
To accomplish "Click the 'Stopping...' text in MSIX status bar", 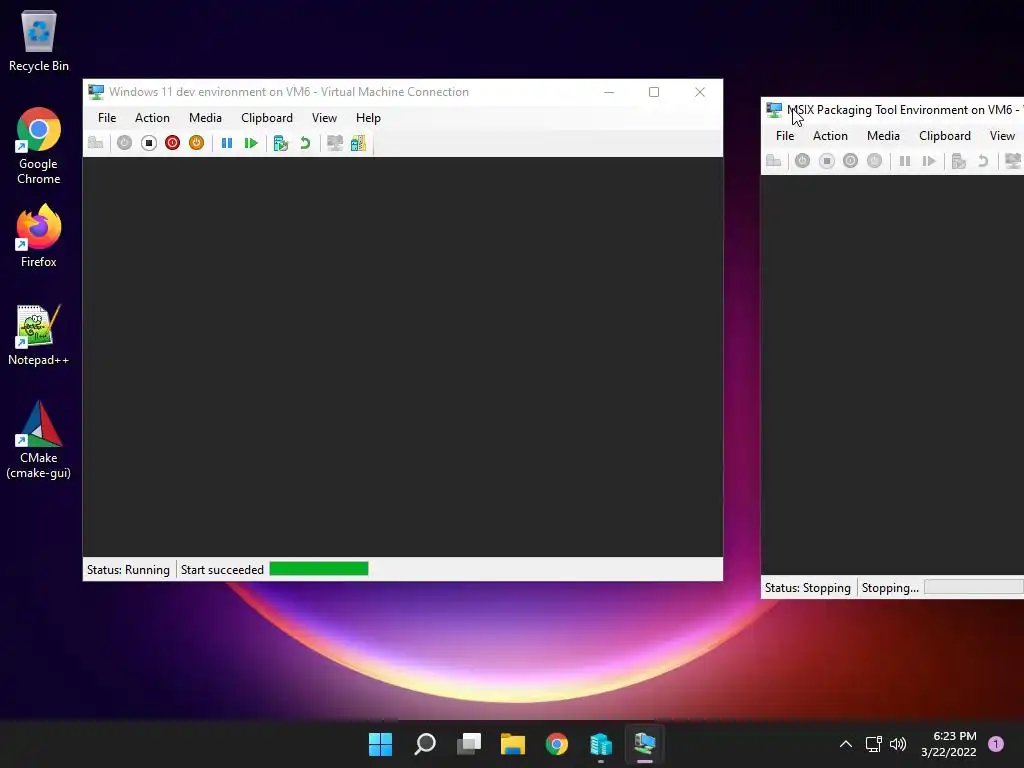I will click(890, 588).
